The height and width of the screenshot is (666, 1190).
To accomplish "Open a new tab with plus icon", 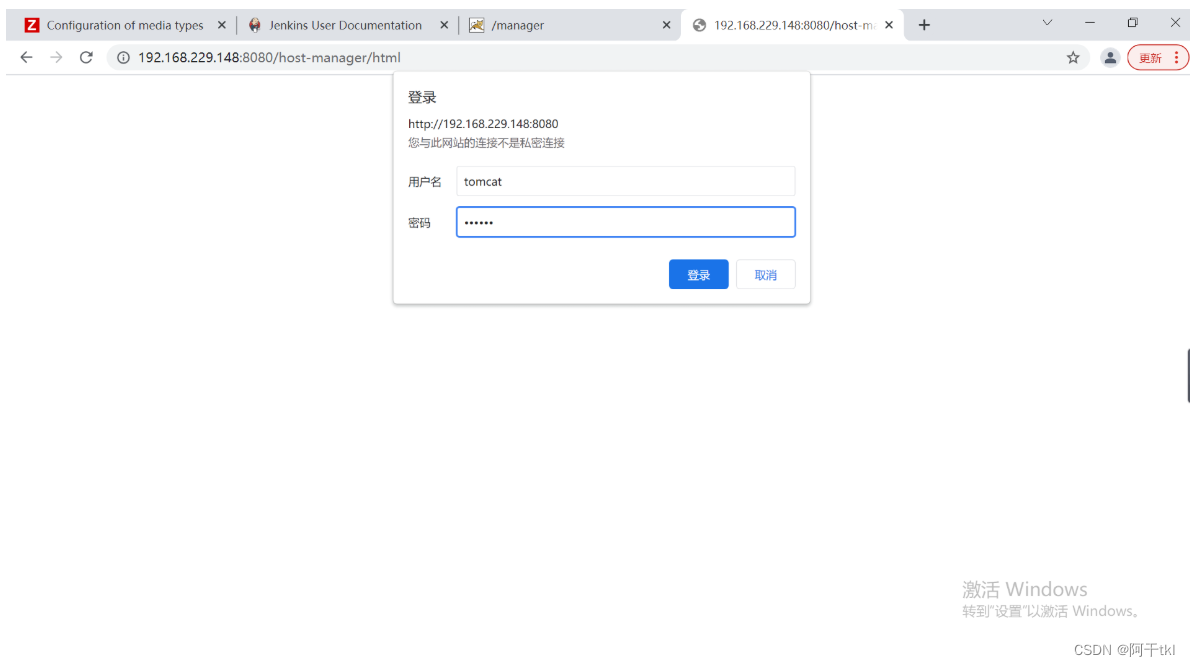I will point(924,25).
